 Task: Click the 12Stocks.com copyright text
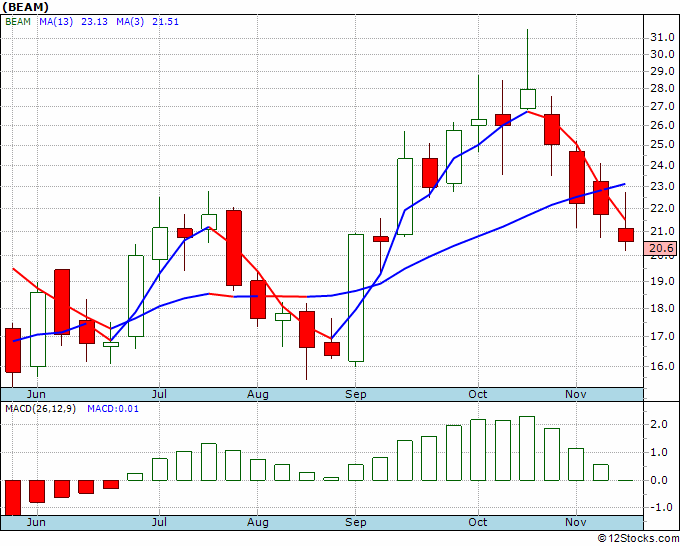(638, 539)
